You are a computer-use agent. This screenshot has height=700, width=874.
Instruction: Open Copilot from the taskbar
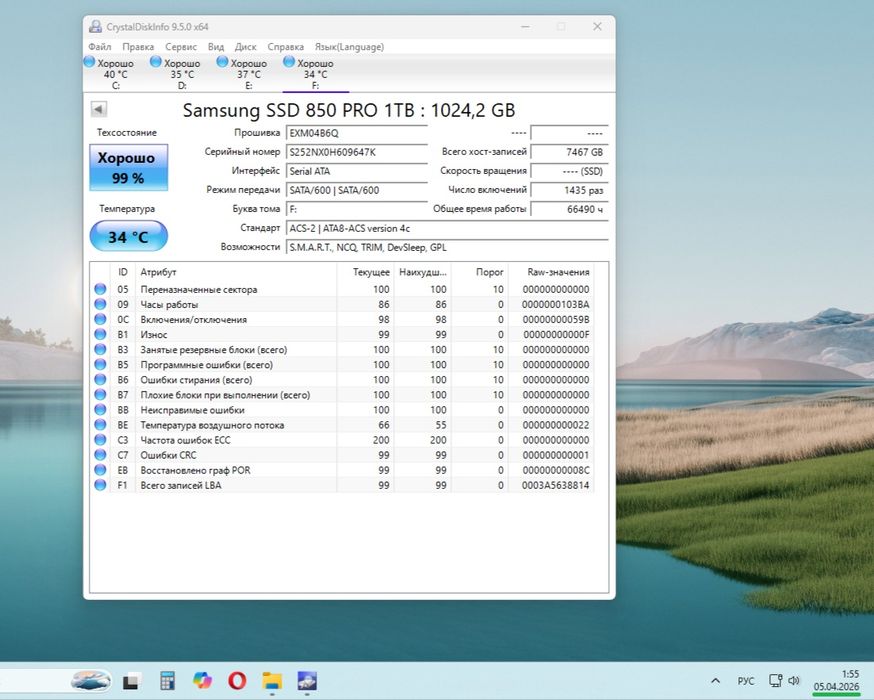coord(202,681)
